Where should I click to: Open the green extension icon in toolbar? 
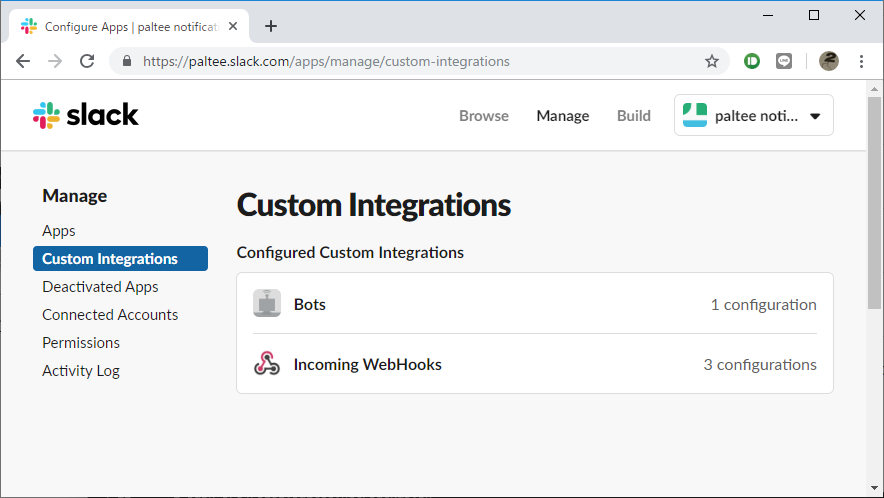[752, 61]
